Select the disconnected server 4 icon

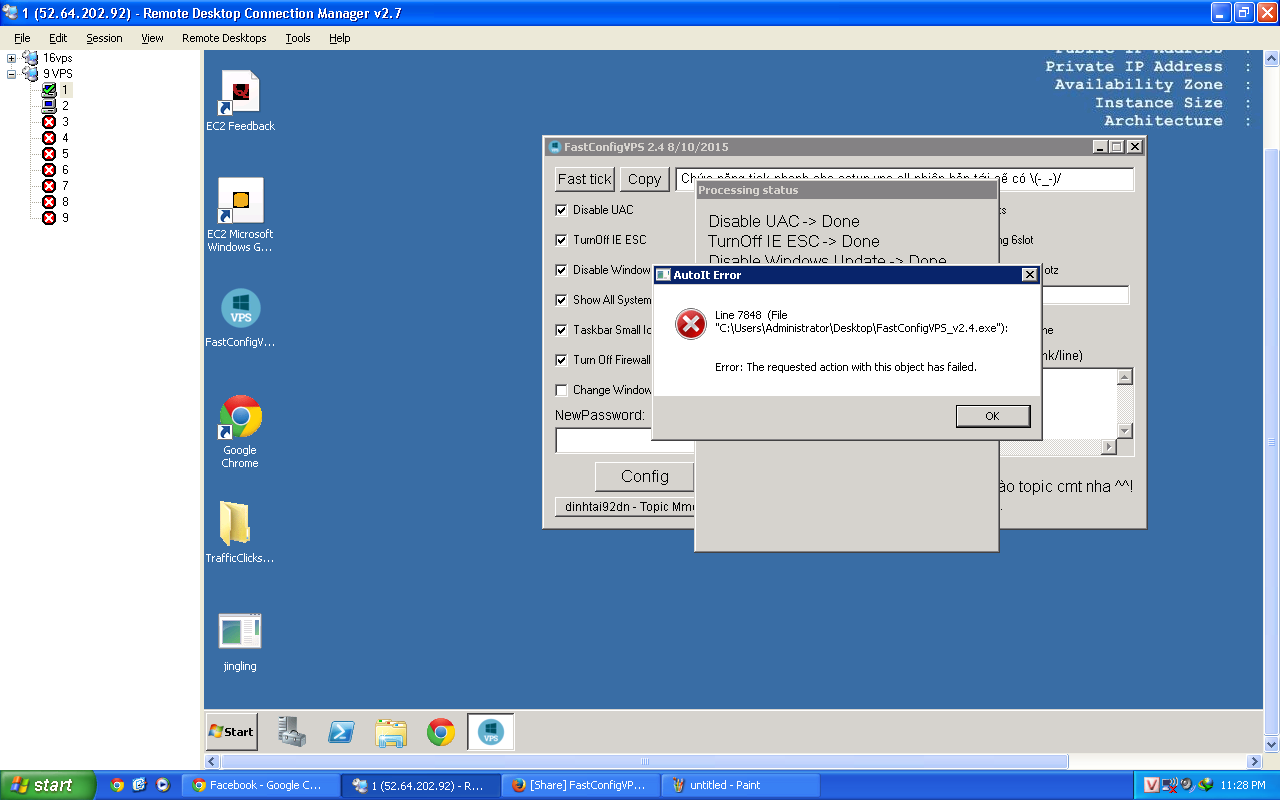coord(49,138)
